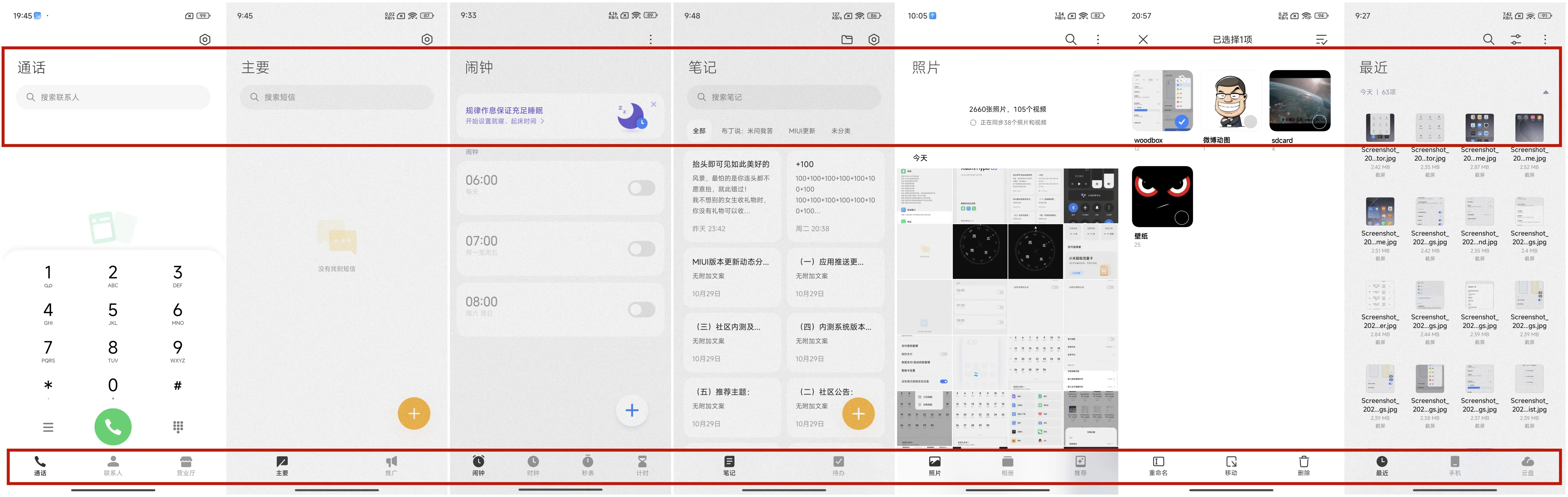This screenshot has width=1568, height=497.
Task: Dismiss the sleep schedule banner with the X
Action: coord(654,104)
